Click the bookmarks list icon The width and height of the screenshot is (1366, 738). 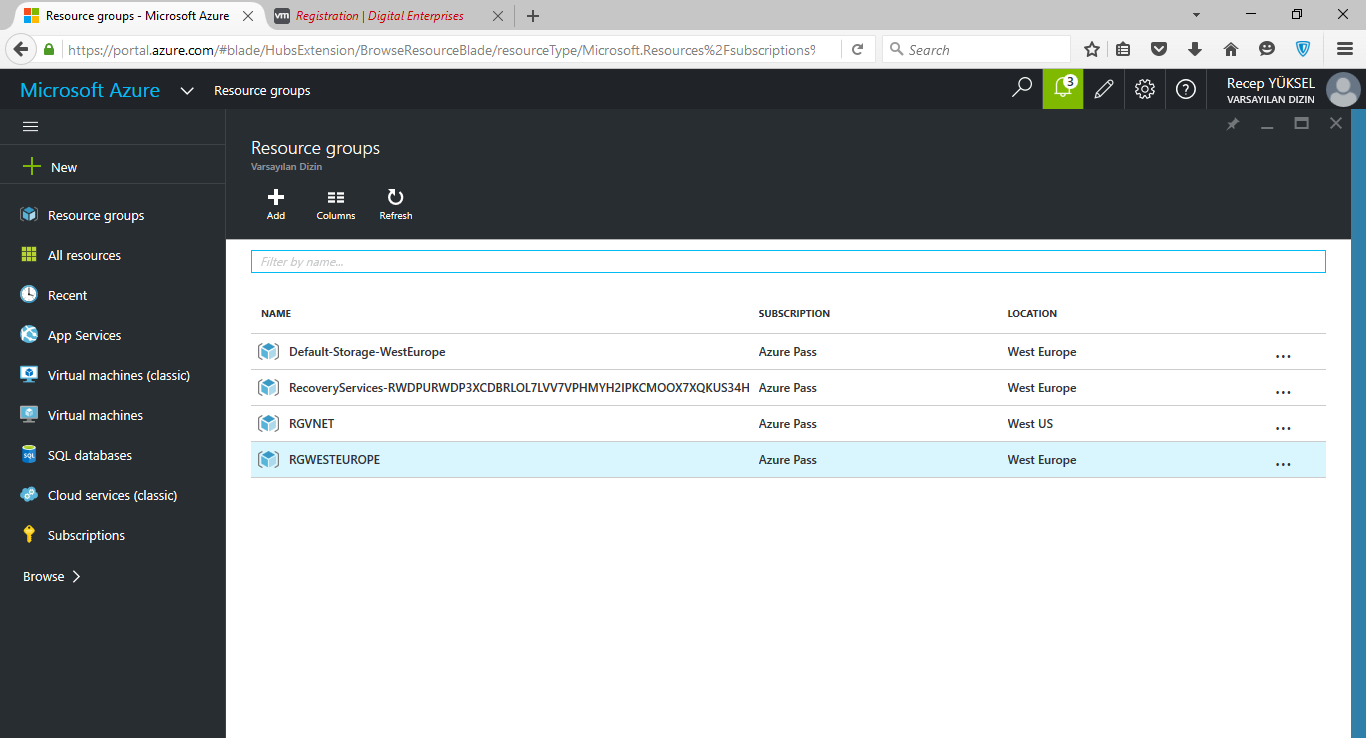[1123, 49]
